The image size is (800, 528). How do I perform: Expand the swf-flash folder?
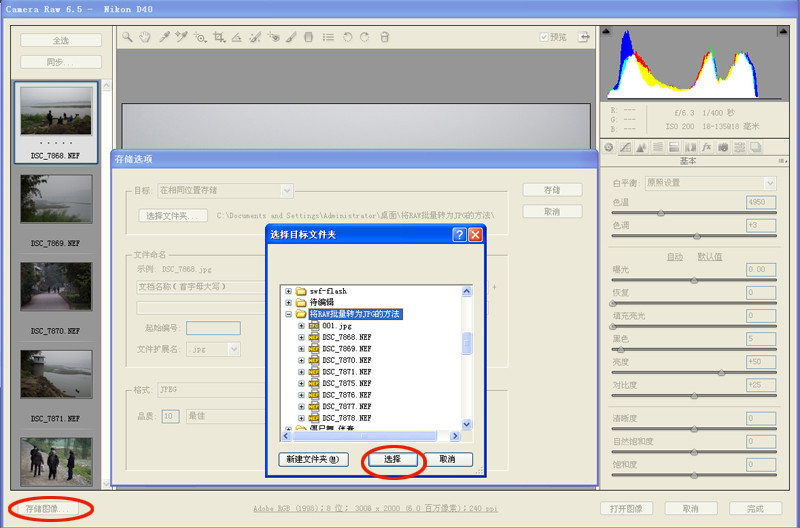click(289, 291)
